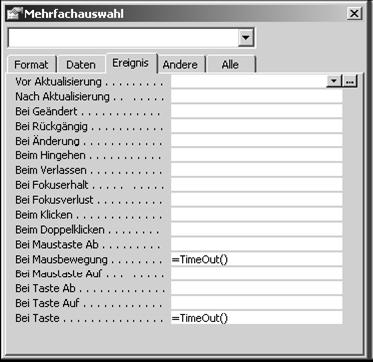Show the Alle tab
This screenshot has height=362, width=373.
(x=230, y=65)
